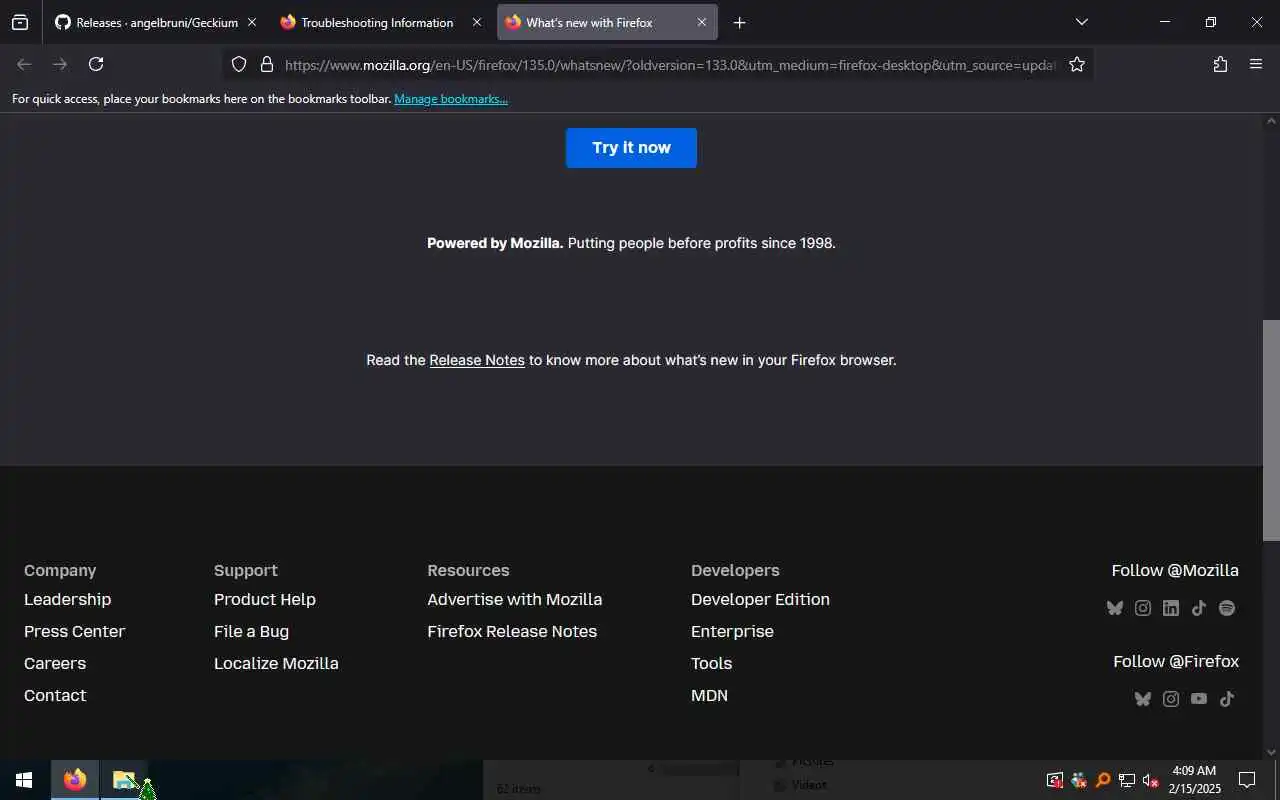Open the Localize Mozilla link

(x=276, y=663)
